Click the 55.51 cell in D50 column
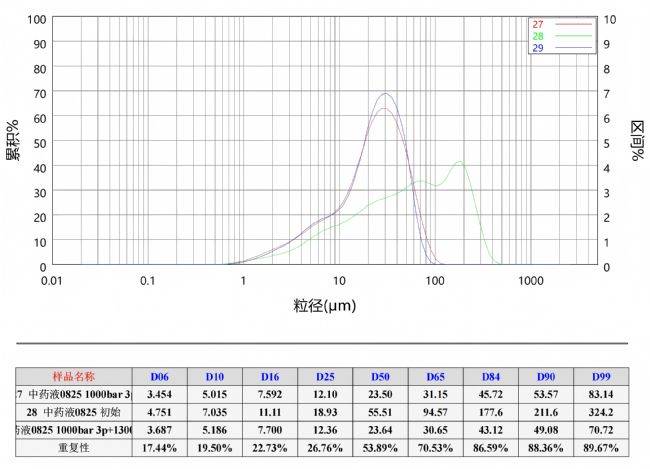Image resolution: width=650 pixels, height=469 pixels. 381,412
